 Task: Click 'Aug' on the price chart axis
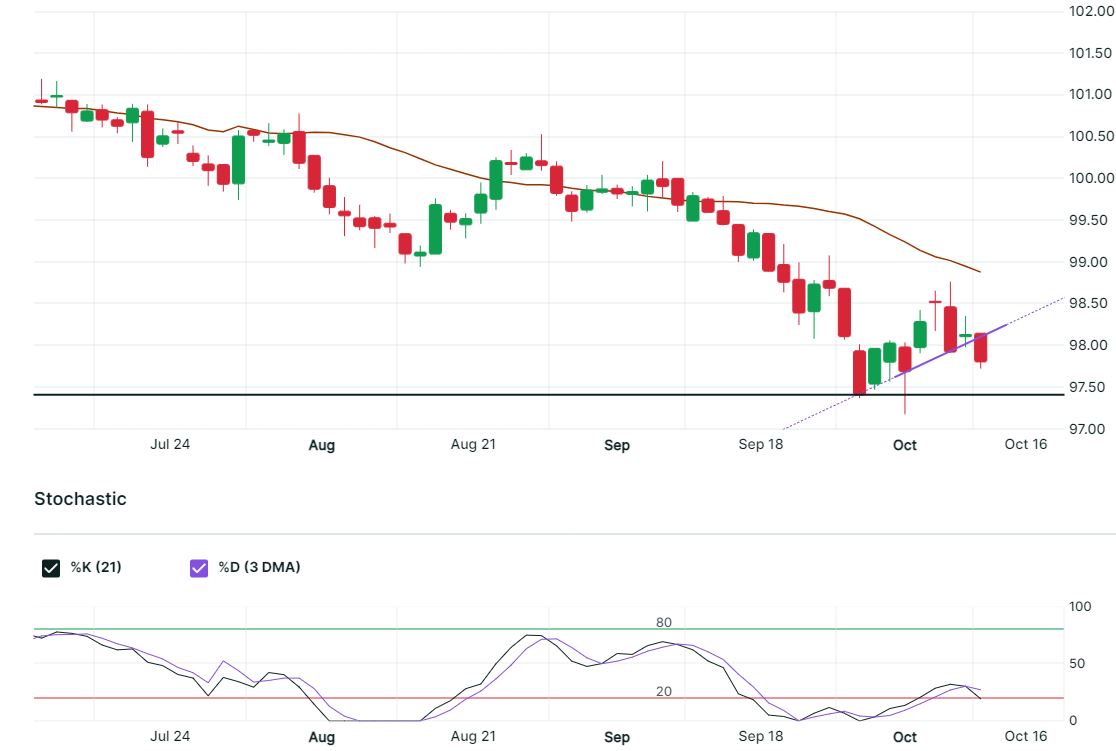pos(322,445)
